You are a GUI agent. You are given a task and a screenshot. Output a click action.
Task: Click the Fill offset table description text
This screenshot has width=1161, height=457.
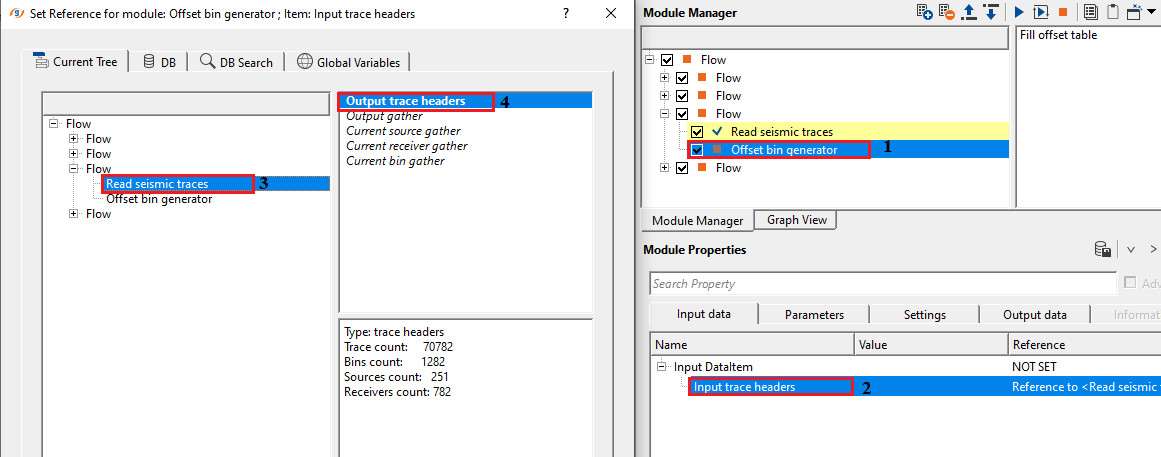(x=1058, y=35)
